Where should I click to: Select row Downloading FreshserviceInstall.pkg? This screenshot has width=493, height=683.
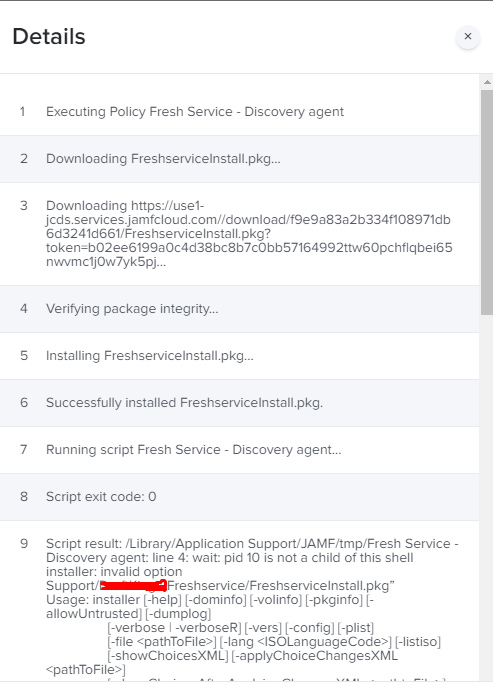coord(240,159)
